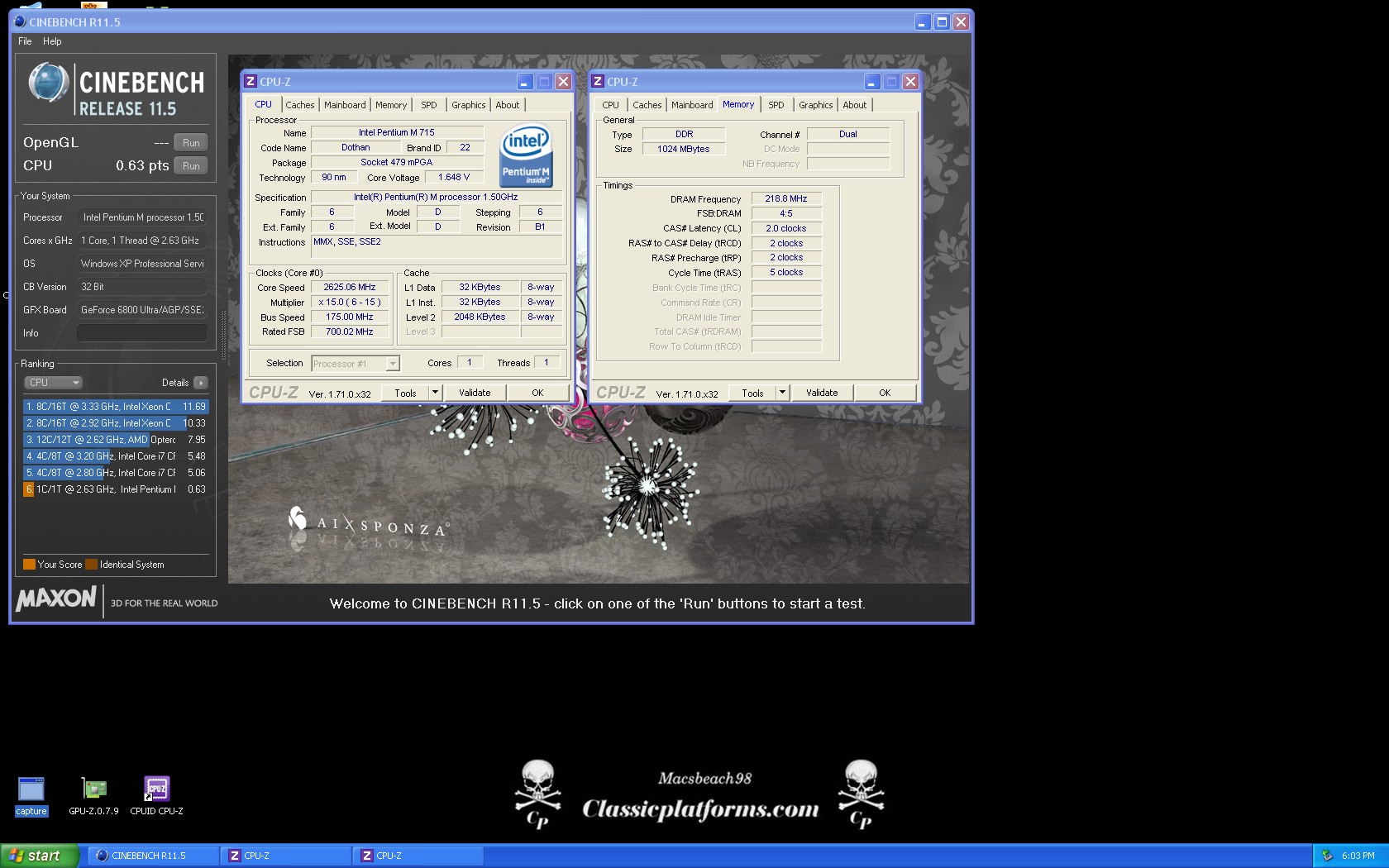The image size is (1389, 868).
Task: Select ranking row 3, 12C/12T AMD Opteron
Action: (x=116, y=440)
